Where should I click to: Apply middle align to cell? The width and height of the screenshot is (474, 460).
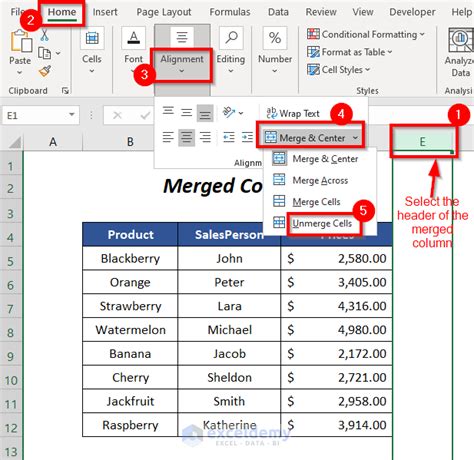tap(186, 113)
